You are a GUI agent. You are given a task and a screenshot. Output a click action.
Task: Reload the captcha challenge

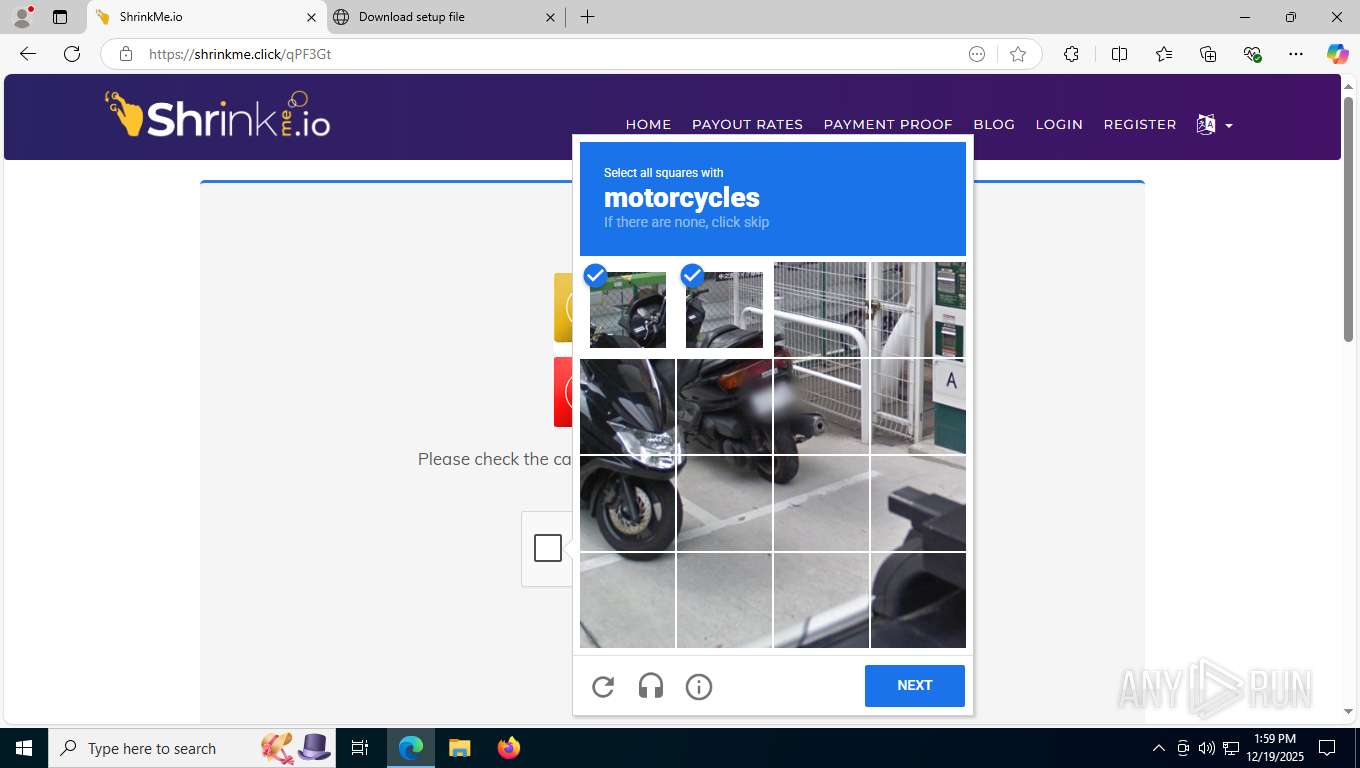click(x=603, y=686)
